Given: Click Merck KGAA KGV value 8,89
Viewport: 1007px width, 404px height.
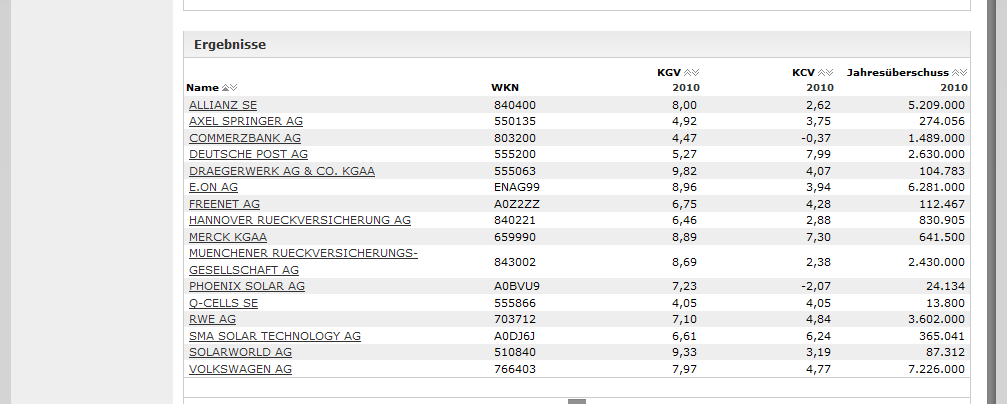Looking at the screenshot, I should [683, 237].
